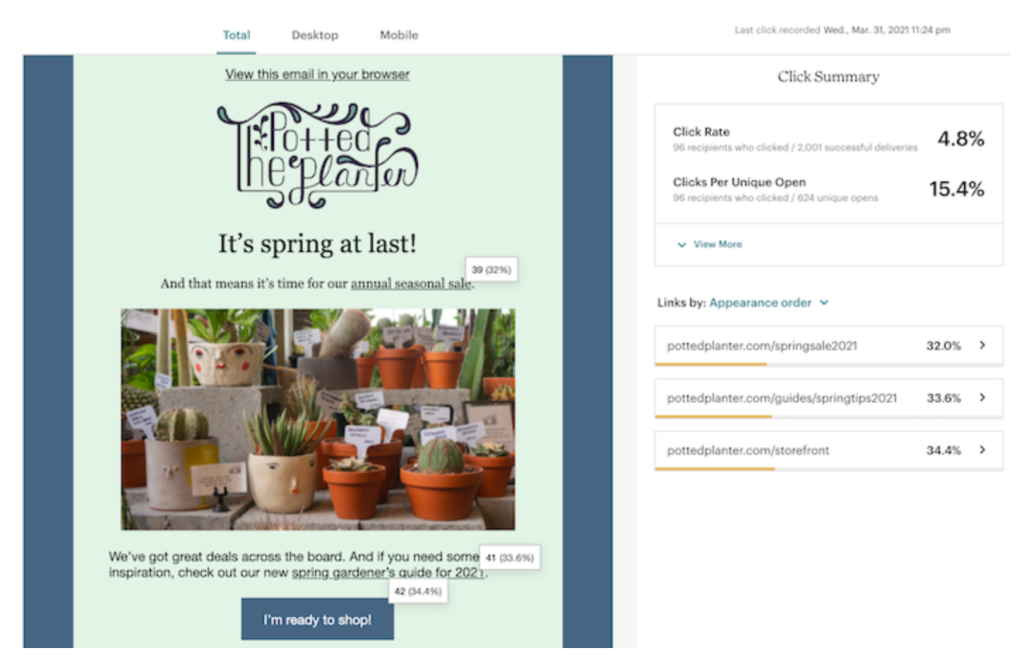
Task: Open View this email in your browser link
Action: click(x=317, y=74)
